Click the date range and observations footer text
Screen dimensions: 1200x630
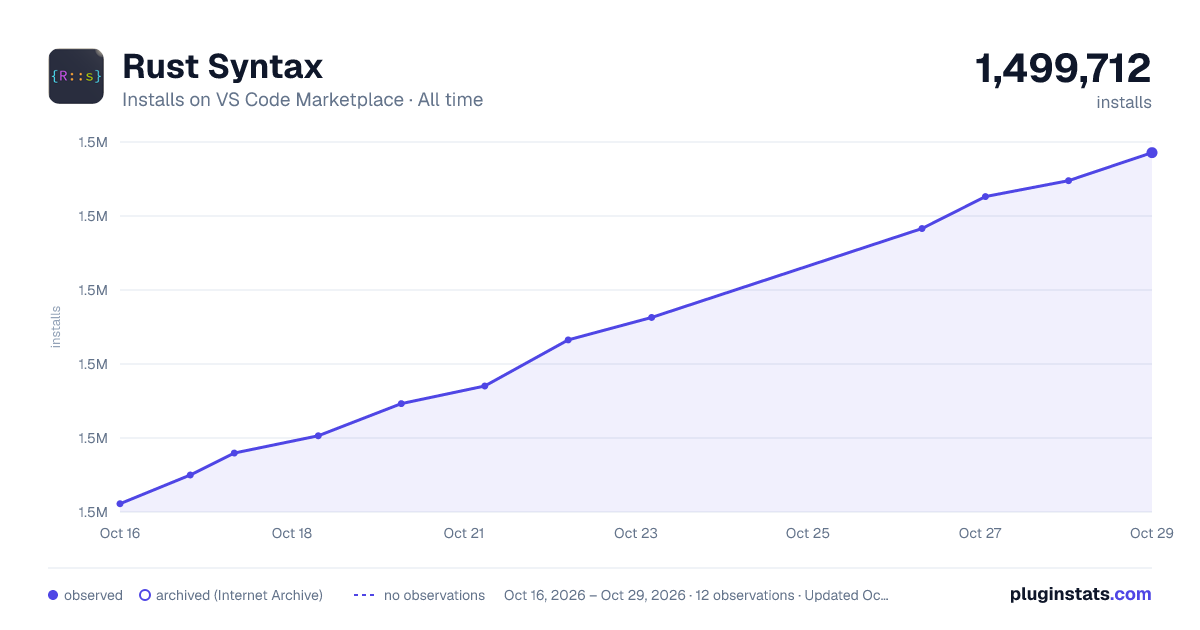pyautogui.click(x=696, y=595)
